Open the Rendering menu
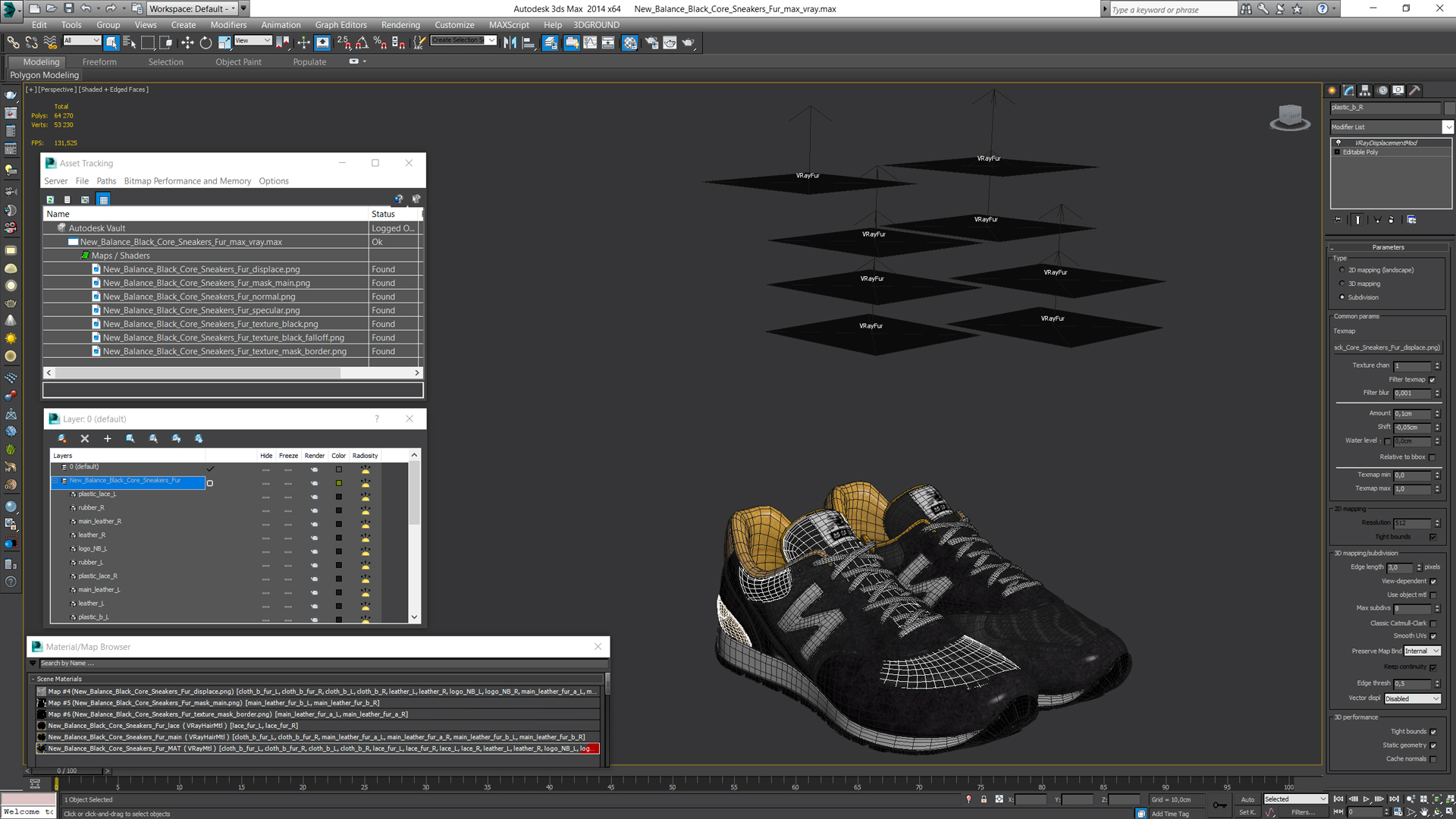This screenshot has height=819, width=1456. pyautogui.click(x=400, y=25)
